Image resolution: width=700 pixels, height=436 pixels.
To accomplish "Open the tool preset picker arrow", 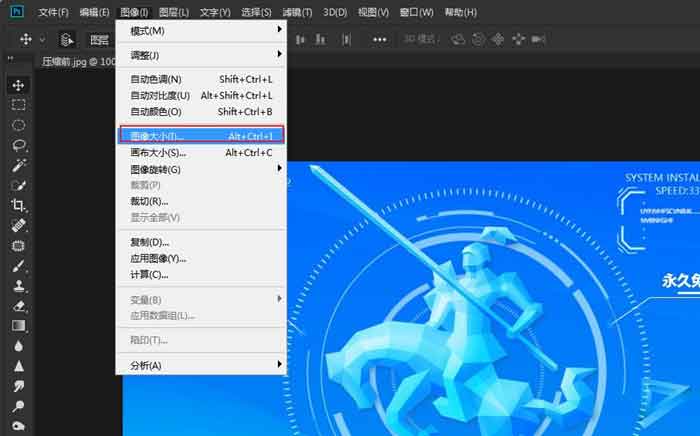I will (42, 39).
